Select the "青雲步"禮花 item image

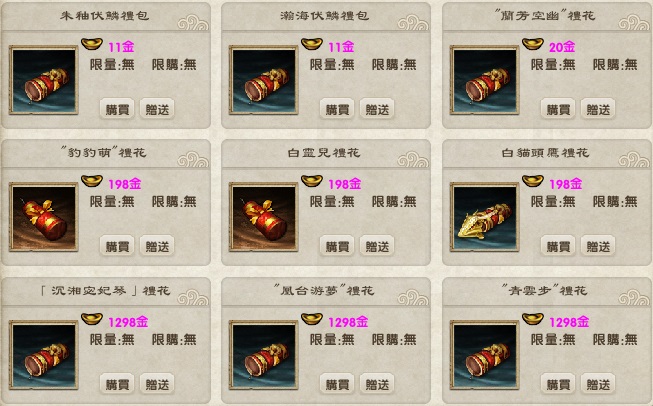pos(484,355)
